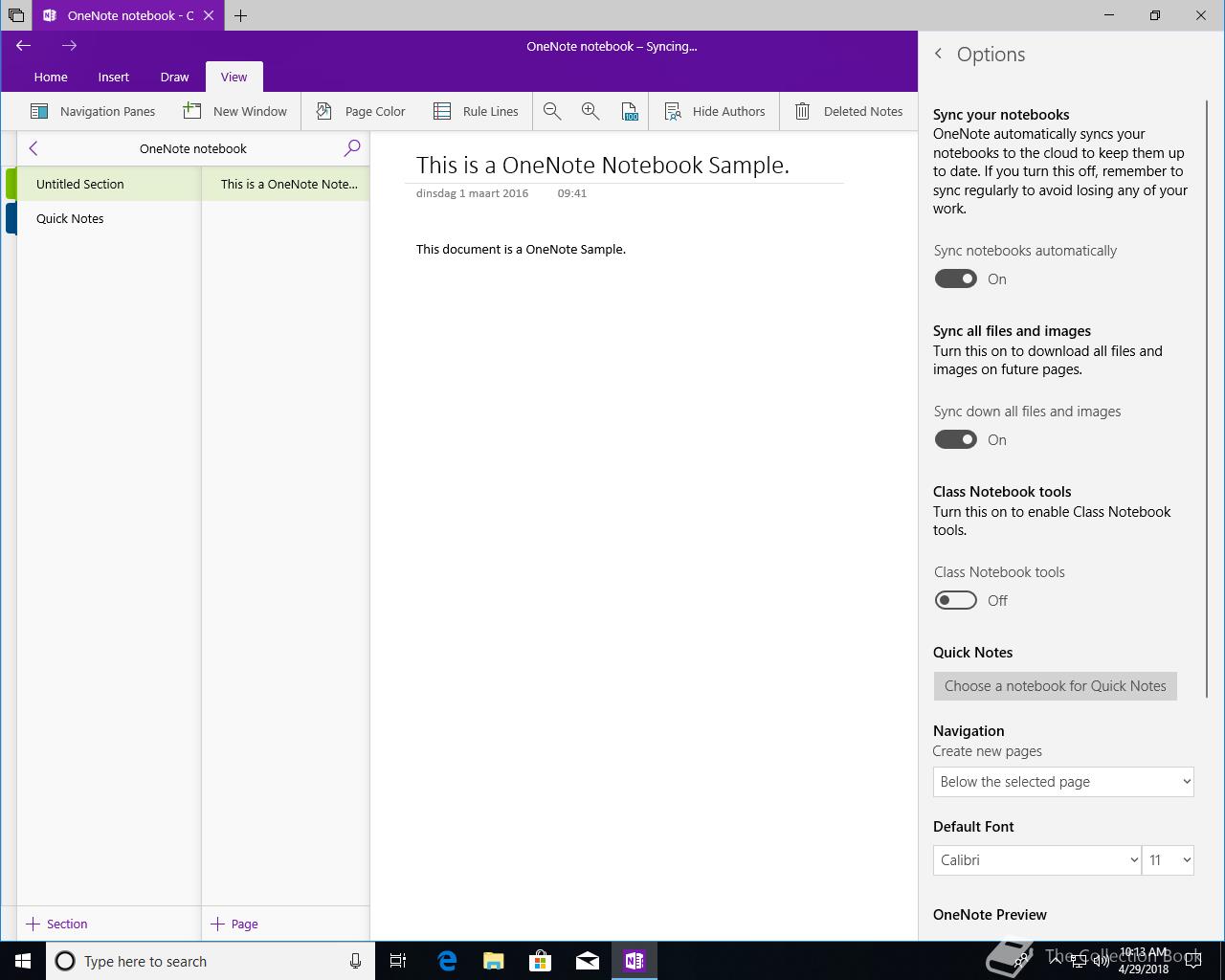Click the OneNote taskbar icon
This screenshot has width=1225, height=980.
coord(634,961)
